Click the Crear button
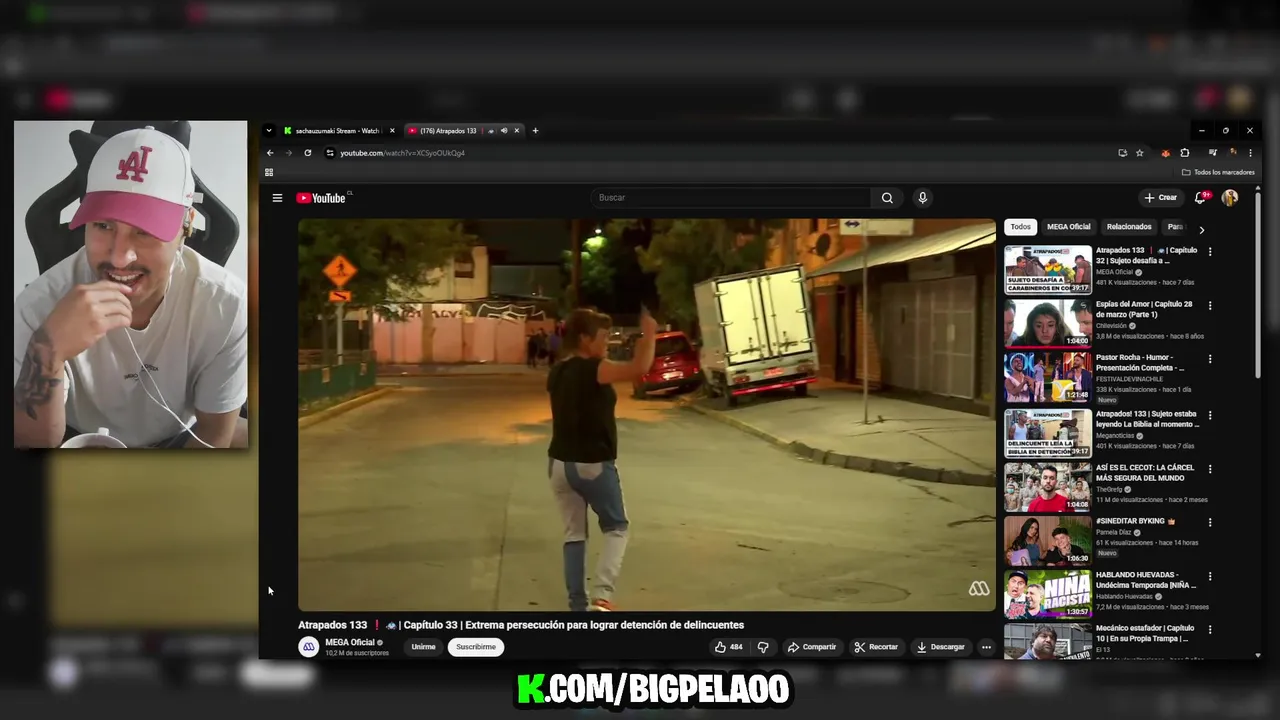This screenshot has width=1280, height=720. tap(1161, 198)
